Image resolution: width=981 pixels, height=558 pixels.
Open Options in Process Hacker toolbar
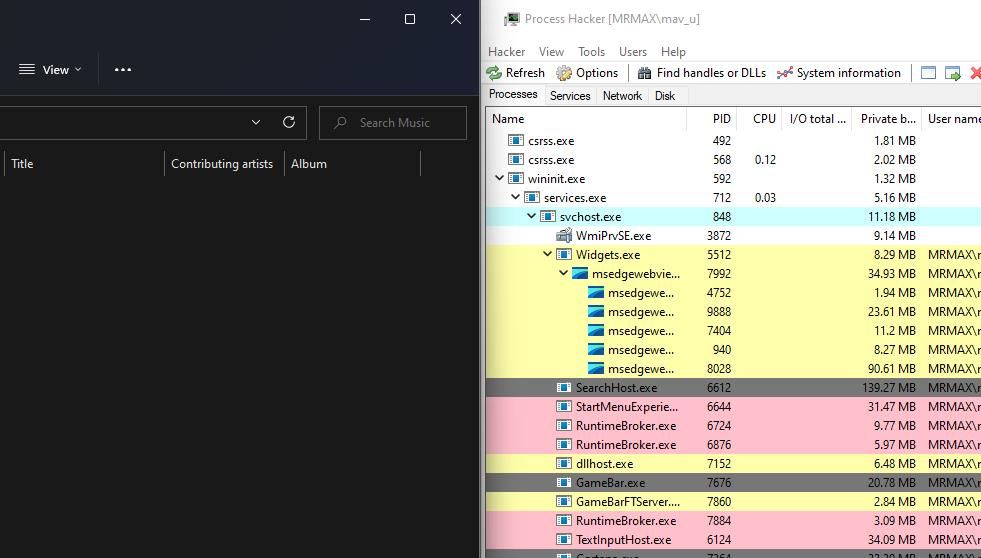tap(587, 73)
